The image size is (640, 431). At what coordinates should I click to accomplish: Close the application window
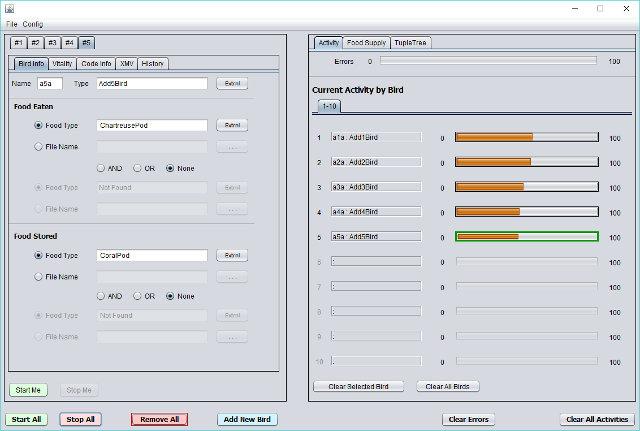626,9
